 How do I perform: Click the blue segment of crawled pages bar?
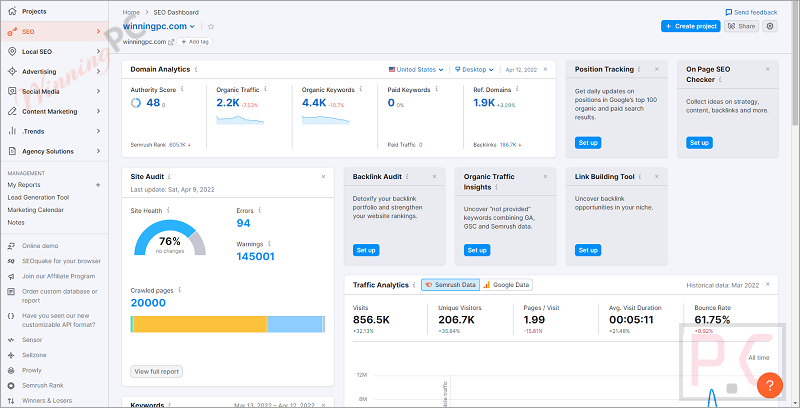tap(294, 324)
